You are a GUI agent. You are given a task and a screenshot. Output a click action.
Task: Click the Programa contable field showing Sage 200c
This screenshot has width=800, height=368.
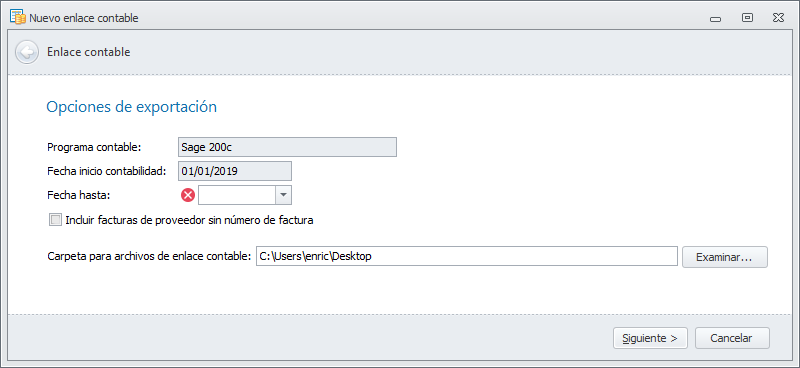point(287,147)
